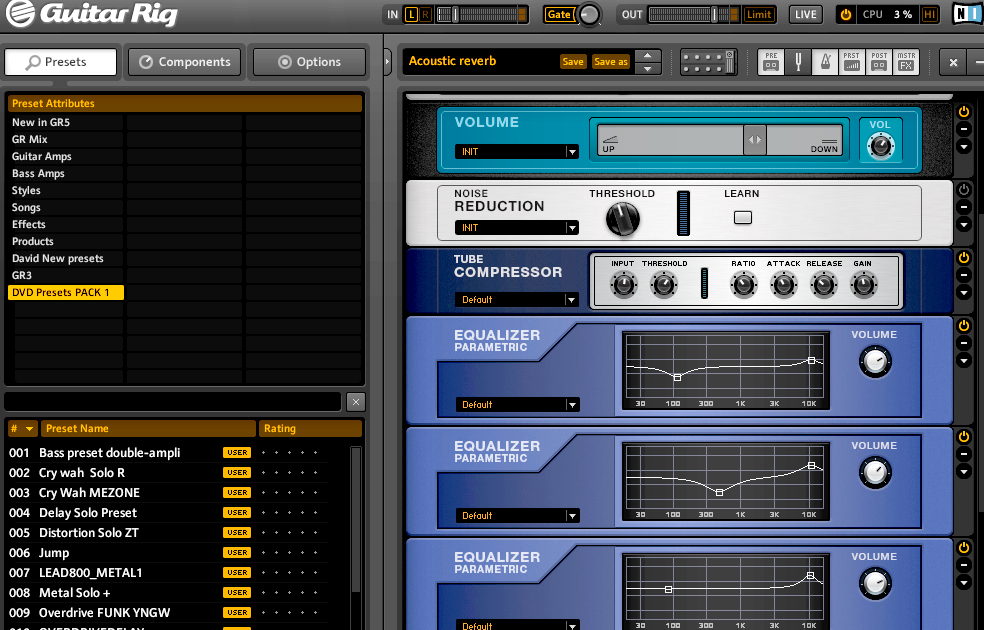Select the Distortion Solo ZT preset
The image size is (984, 630).
pyautogui.click(x=88, y=532)
